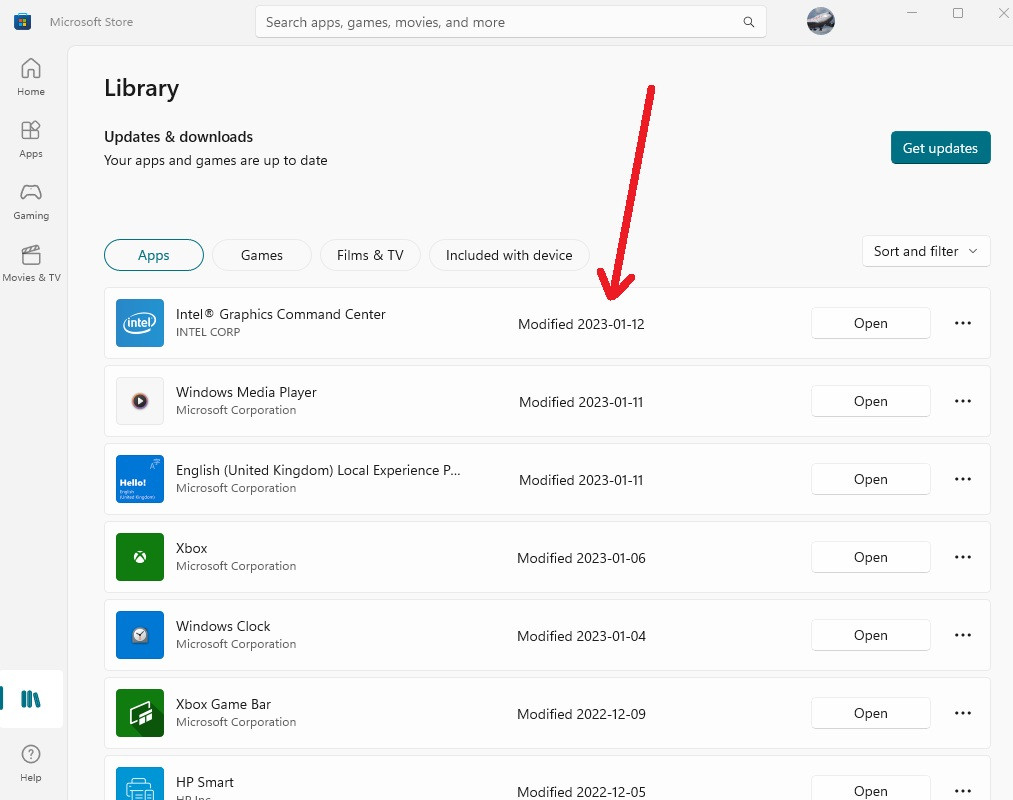Click the Xbox Game Bar title text

(223, 704)
